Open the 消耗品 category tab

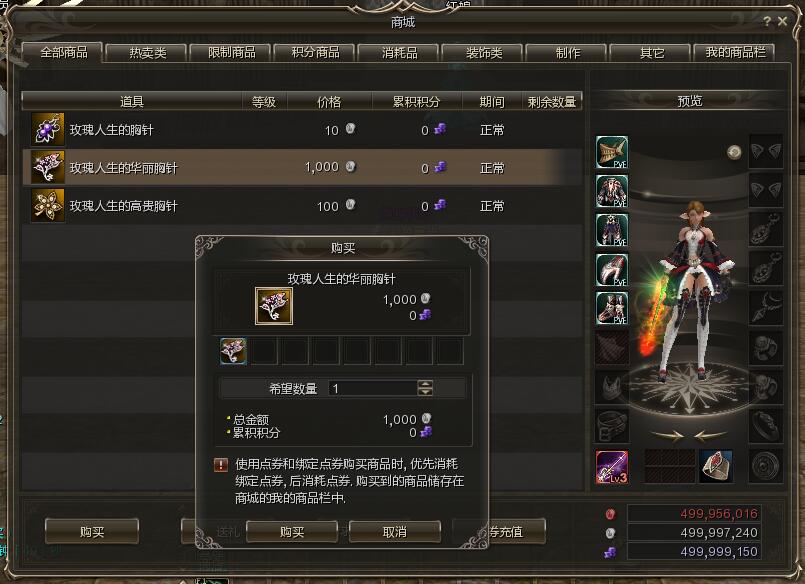[399, 53]
